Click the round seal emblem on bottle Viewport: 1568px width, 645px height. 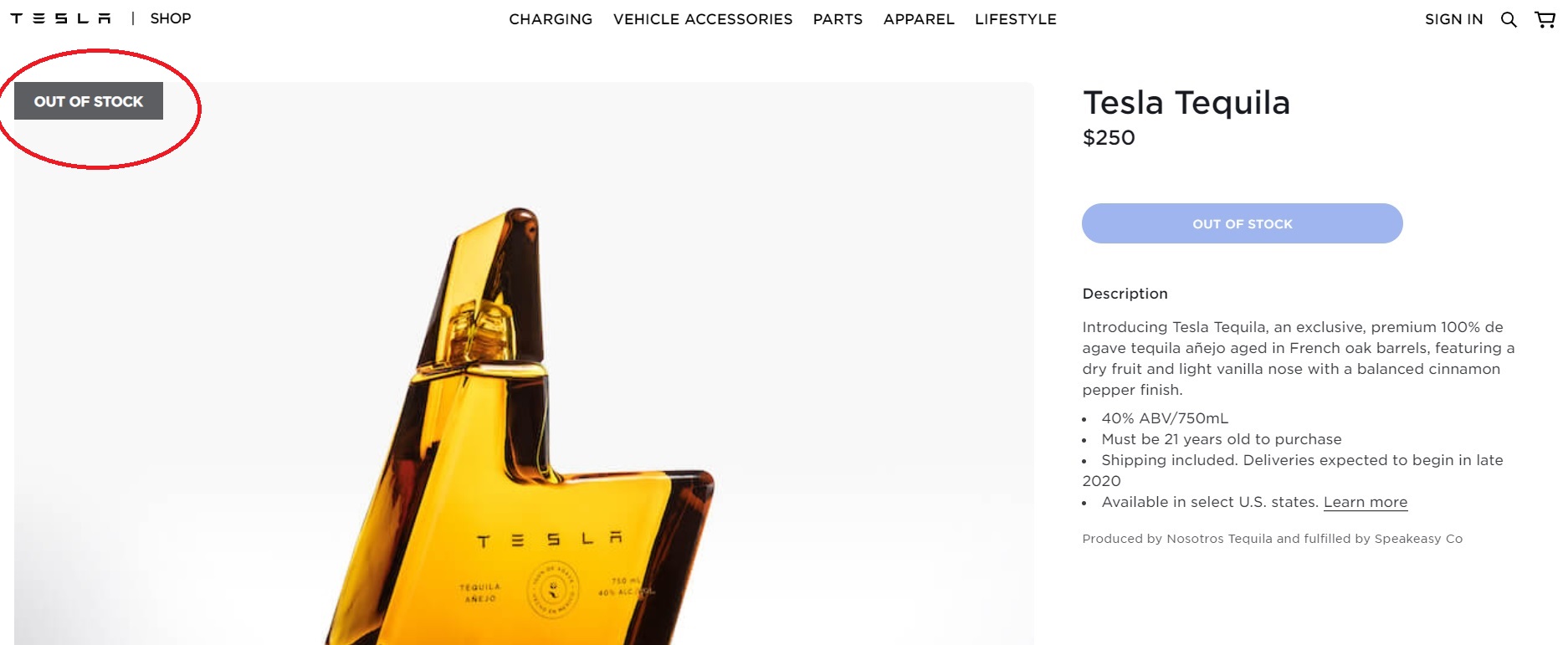552,591
